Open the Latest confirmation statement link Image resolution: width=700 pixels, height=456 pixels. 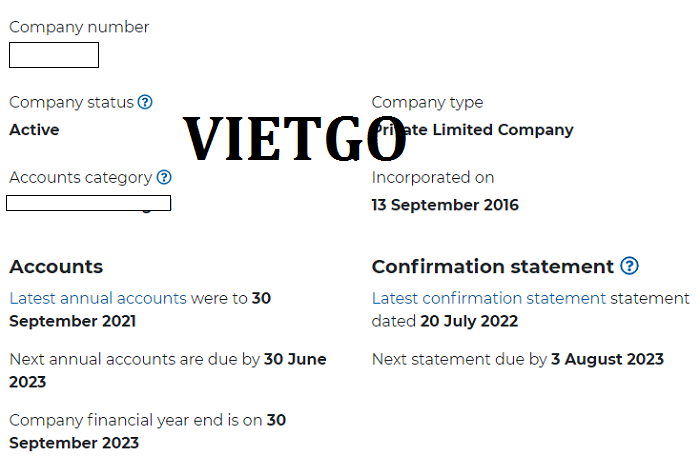pyautogui.click(x=489, y=298)
